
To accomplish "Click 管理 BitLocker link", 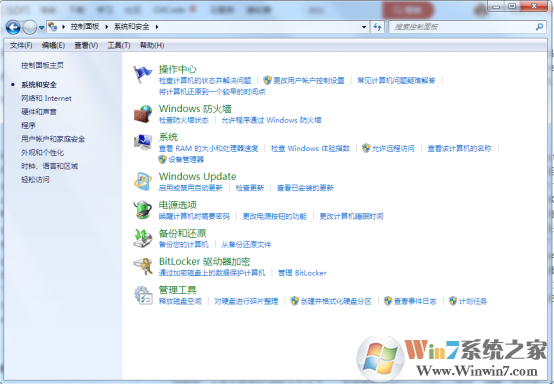I will (x=302, y=273).
